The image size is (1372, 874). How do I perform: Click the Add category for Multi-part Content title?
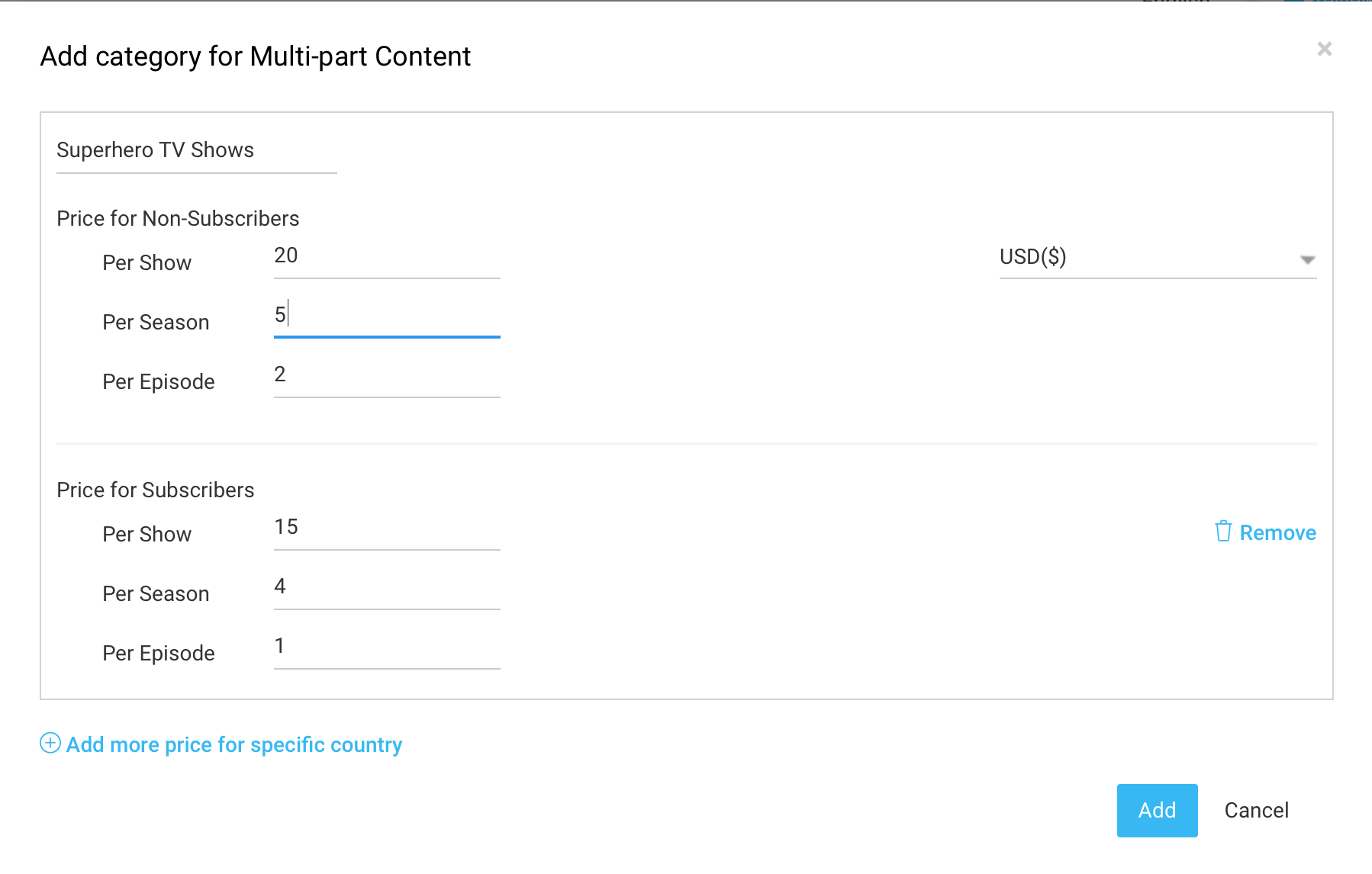pos(256,56)
